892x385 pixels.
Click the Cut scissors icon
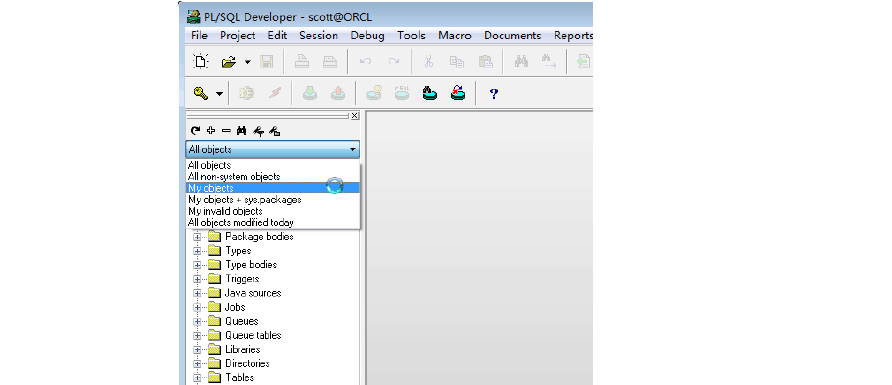point(430,61)
